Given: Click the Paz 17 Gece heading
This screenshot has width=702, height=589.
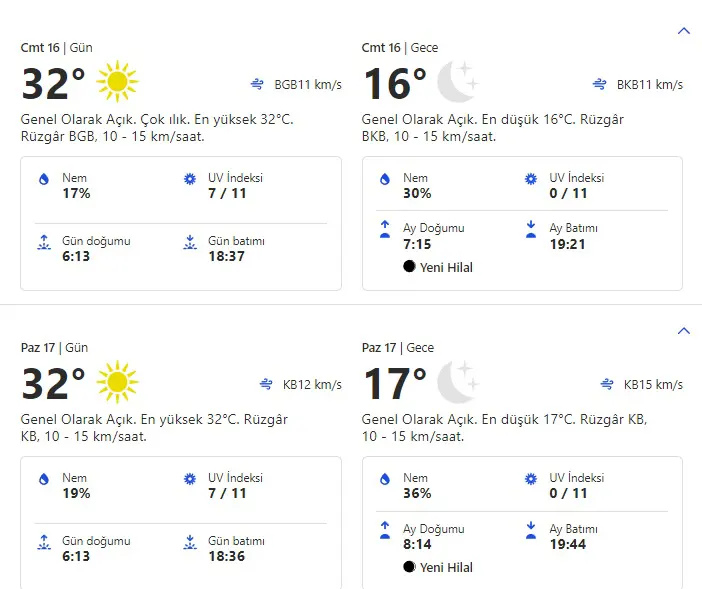Looking at the screenshot, I should [x=397, y=348].
